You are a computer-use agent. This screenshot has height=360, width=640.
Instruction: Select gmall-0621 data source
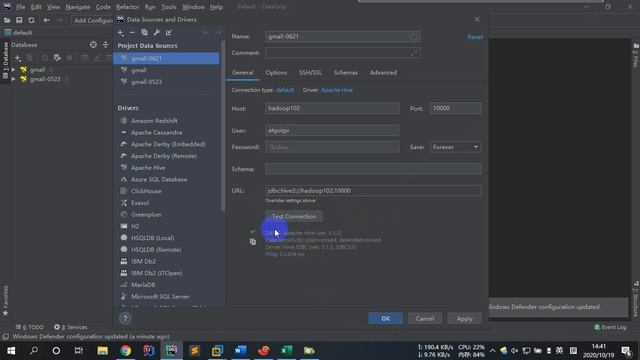[x=167, y=58]
